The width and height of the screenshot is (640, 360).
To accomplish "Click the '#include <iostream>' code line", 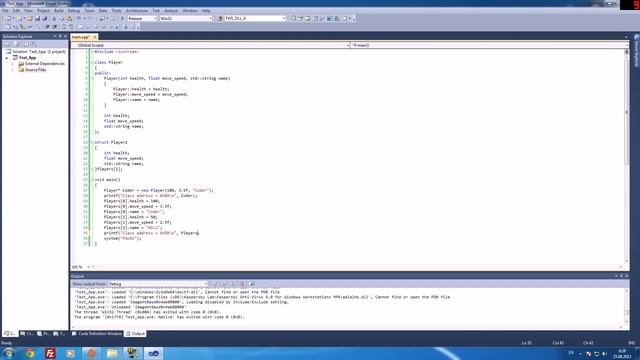I will pos(117,52).
